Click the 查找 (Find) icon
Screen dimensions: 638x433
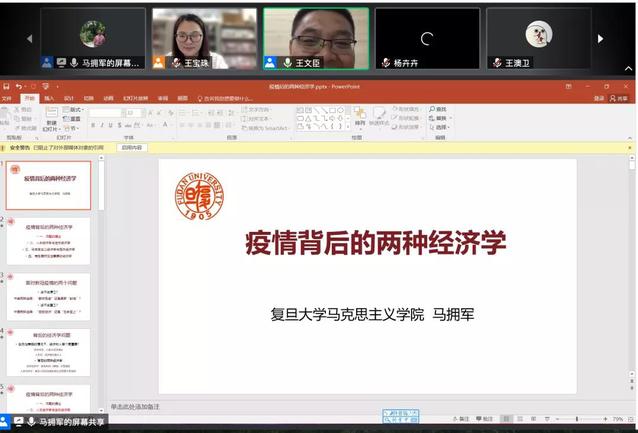click(x=439, y=109)
